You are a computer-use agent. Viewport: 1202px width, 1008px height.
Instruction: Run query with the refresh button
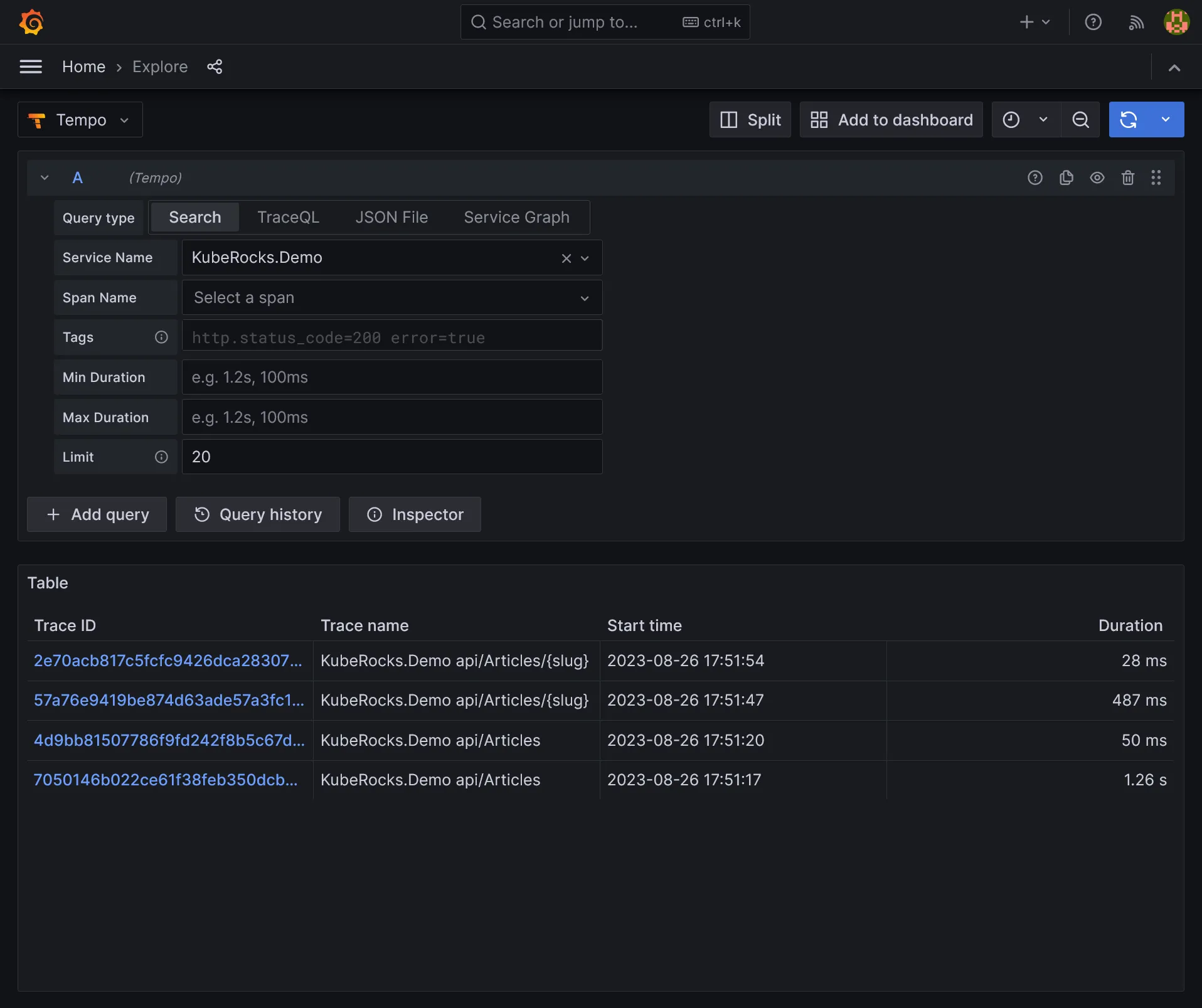1129,120
